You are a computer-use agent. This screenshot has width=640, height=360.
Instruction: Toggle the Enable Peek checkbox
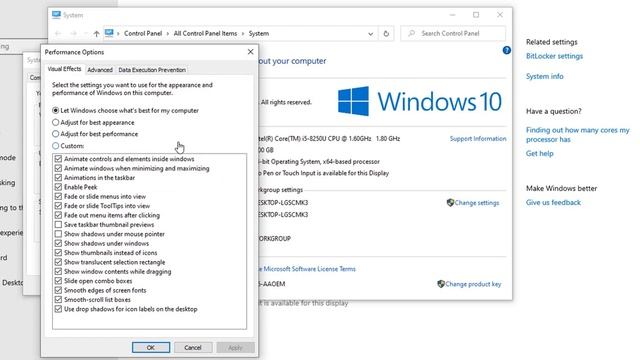[58, 187]
